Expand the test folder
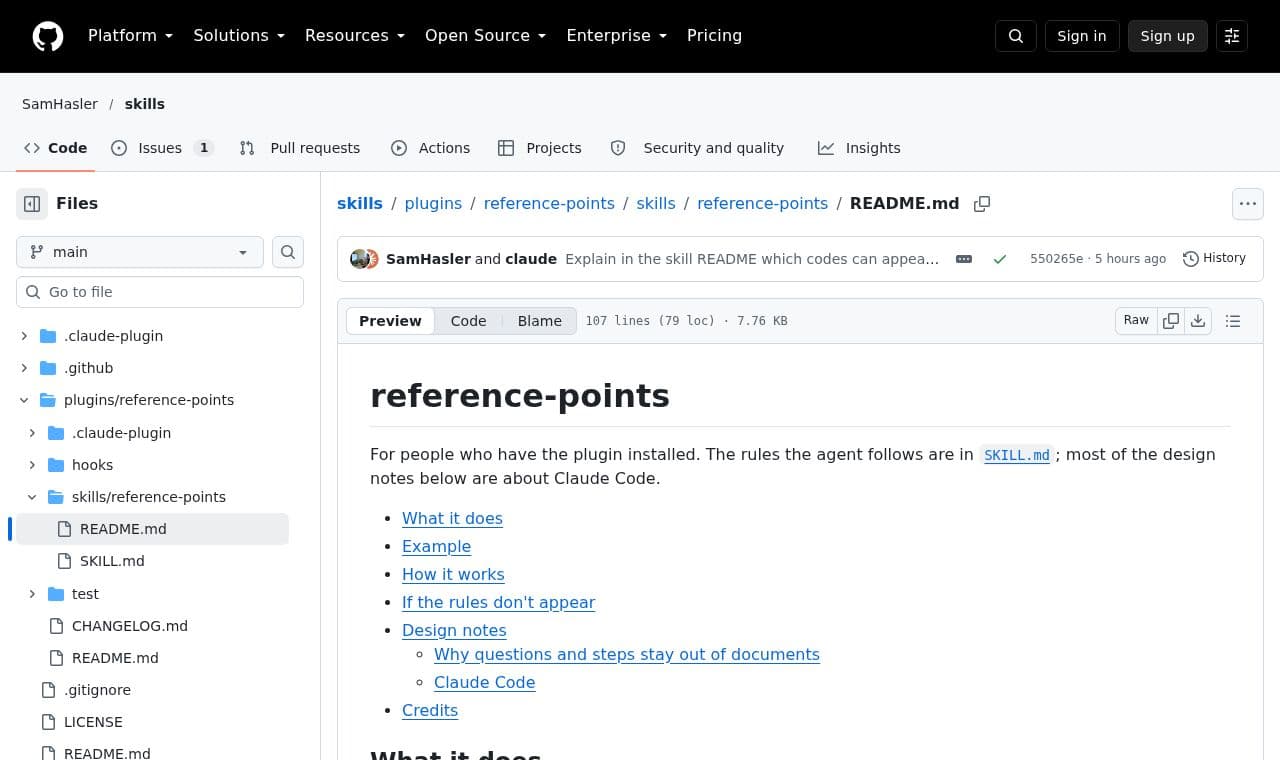This screenshot has height=760, width=1280. point(32,594)
